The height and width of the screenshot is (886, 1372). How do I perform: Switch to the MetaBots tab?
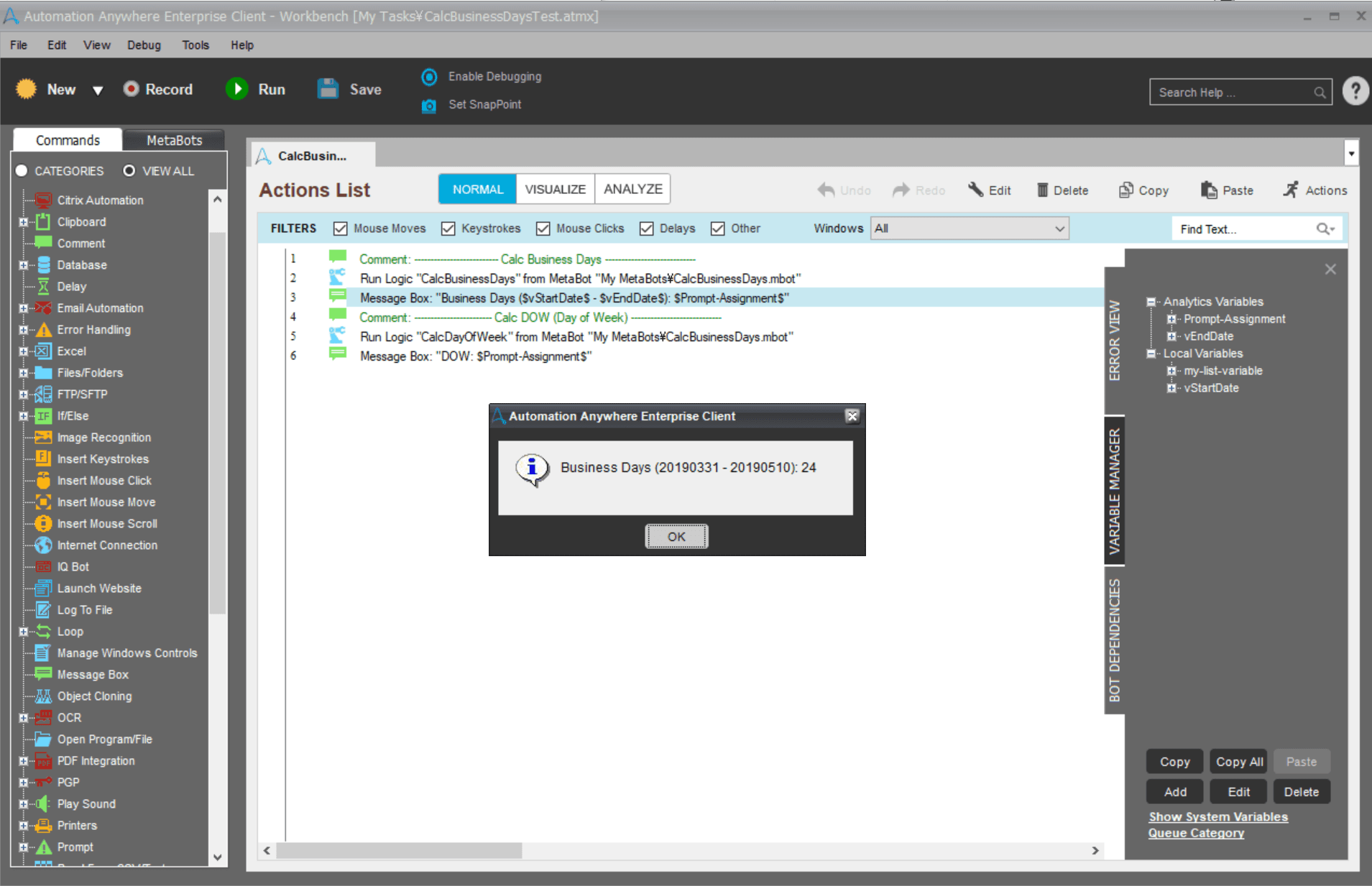[174, 140]
